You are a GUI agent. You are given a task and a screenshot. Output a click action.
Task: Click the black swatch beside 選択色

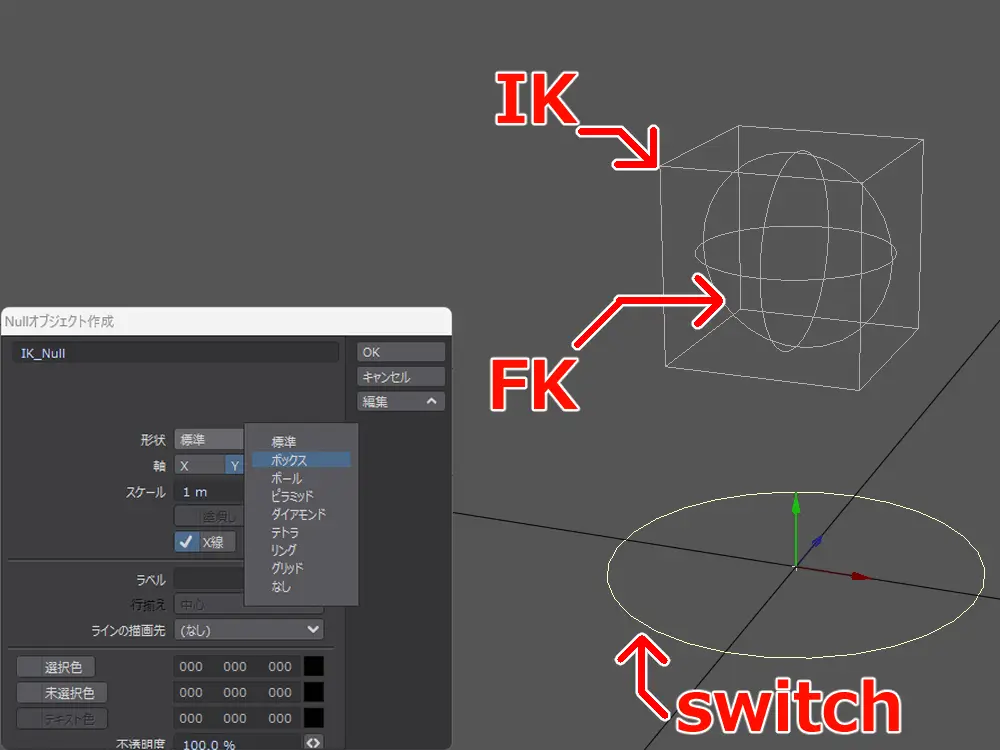314,667
